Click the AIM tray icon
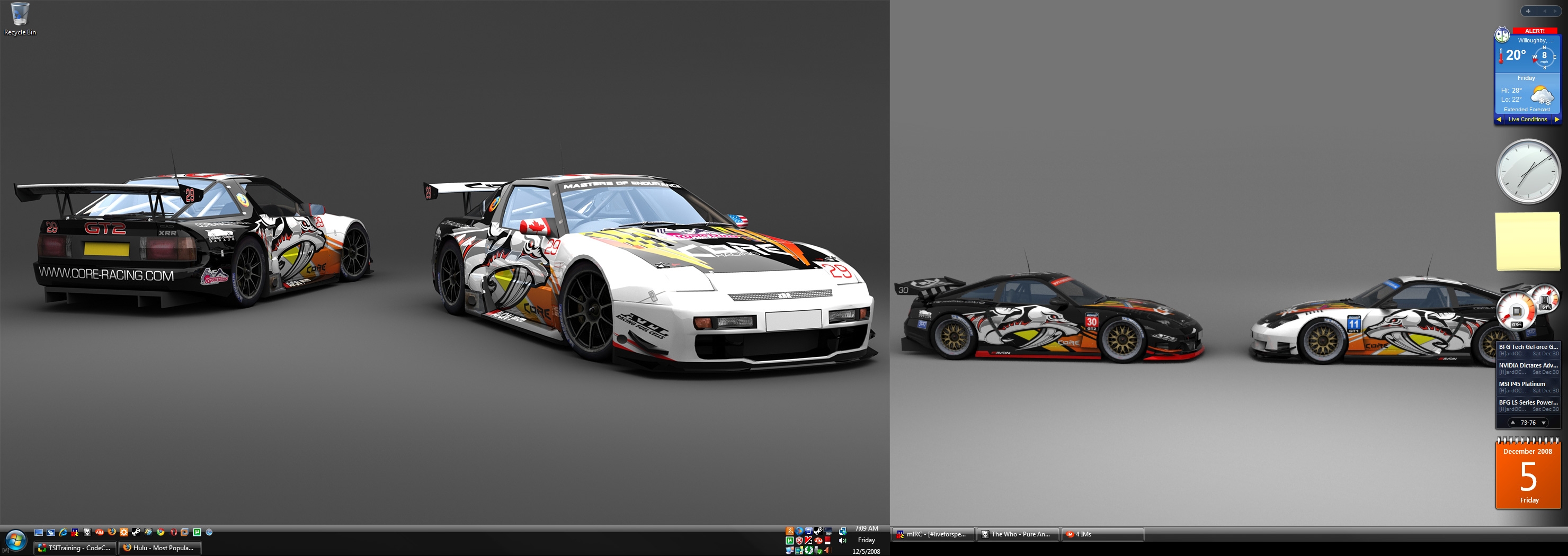Screen dimensions: 1568x556 [x=818, y=541]
